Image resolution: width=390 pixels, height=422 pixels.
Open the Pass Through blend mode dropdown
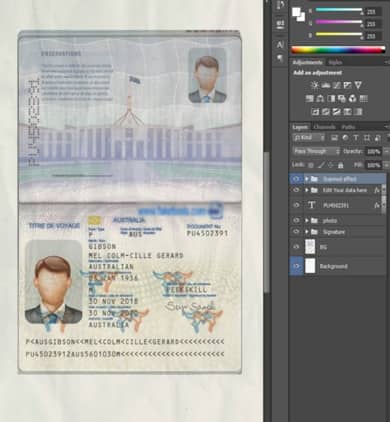point(316,151)
